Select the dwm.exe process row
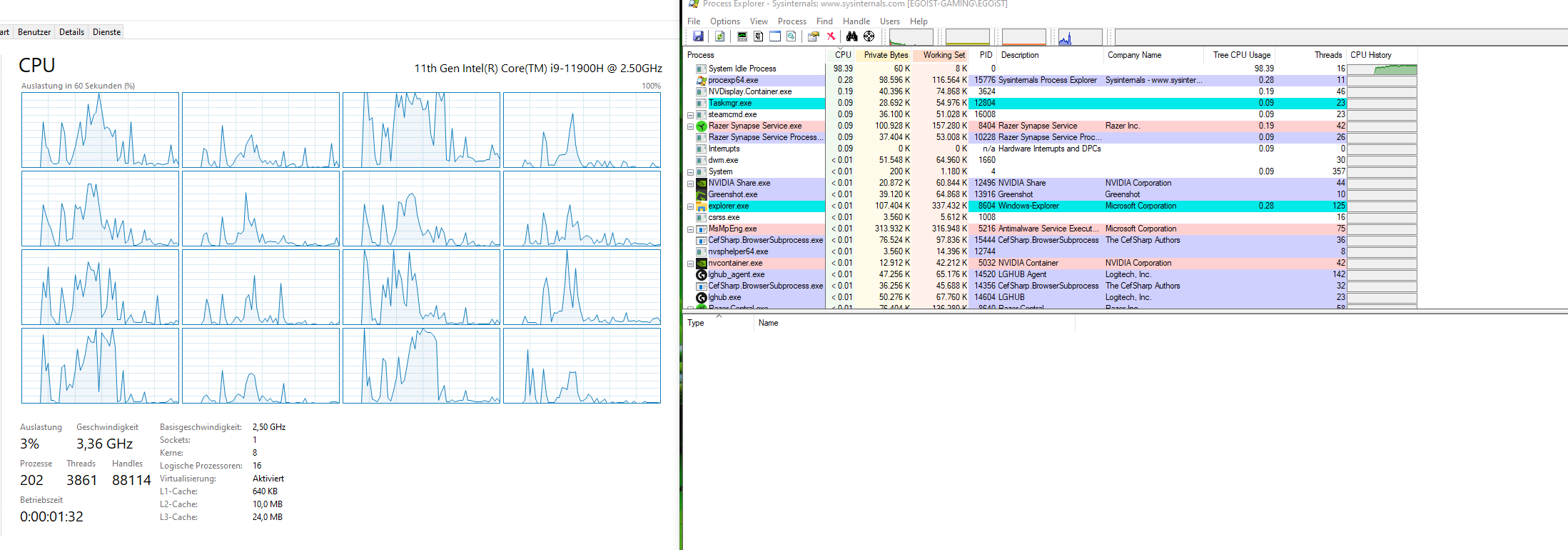This screenshot has height=550, width=1568. [x=1051, y=160]
